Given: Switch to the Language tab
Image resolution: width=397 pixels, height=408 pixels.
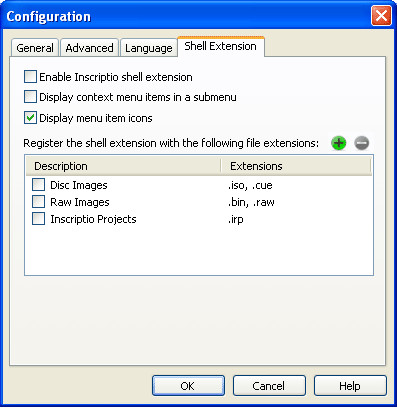Looking at the screenshot, I should 149,48.
